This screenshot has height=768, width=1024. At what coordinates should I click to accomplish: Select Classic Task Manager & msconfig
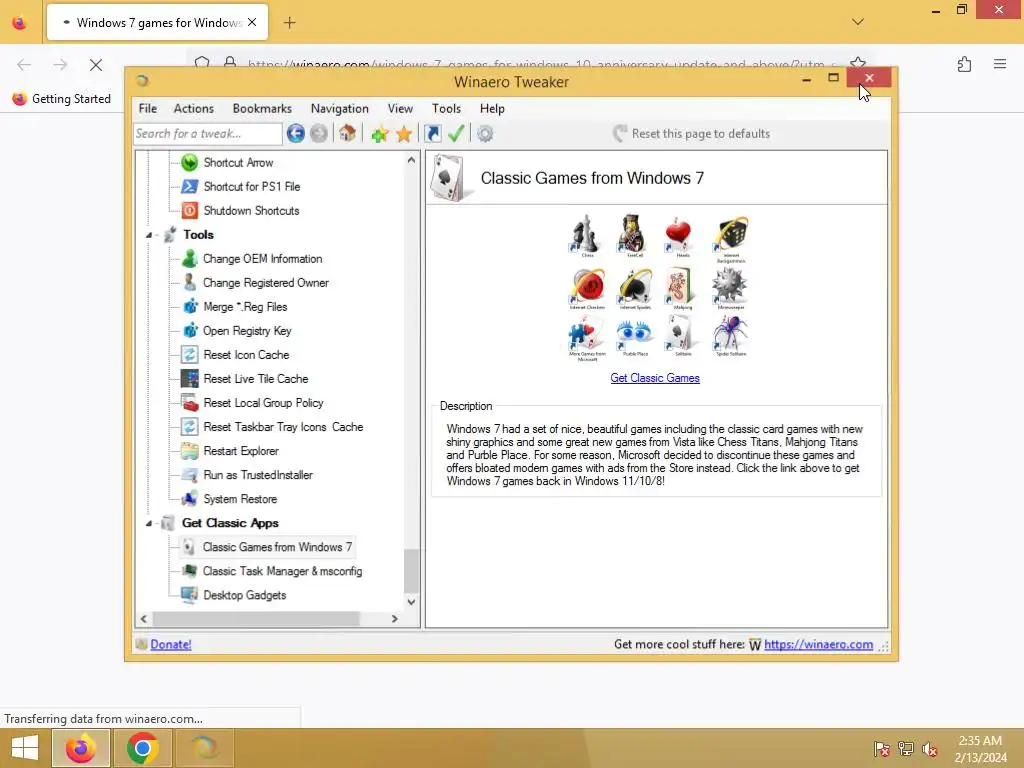pyautogui.click(x=282, y=571)
